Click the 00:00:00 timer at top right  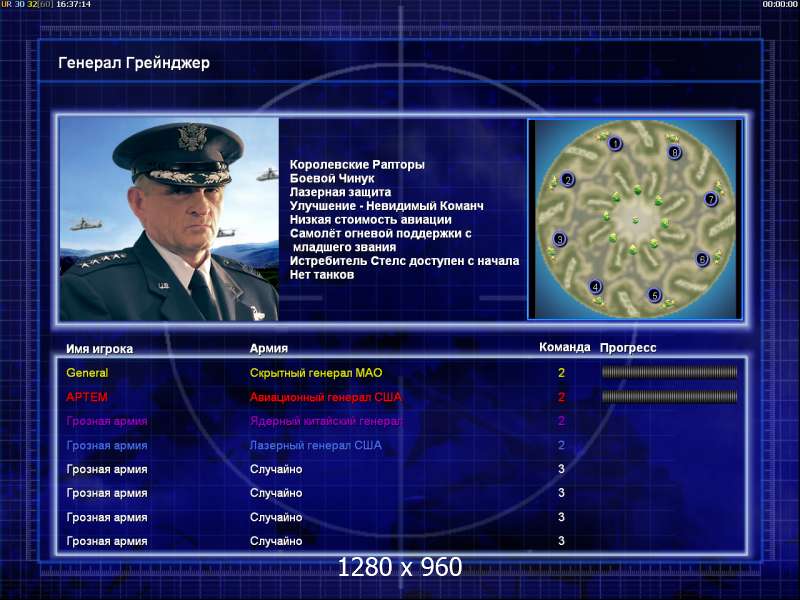(780, 4)
